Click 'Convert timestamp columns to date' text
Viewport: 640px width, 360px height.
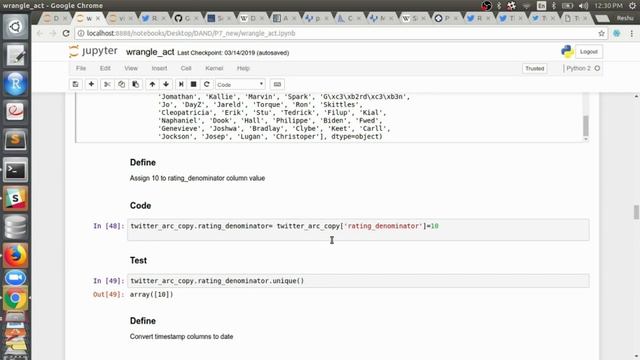click(x=181, y=337)
